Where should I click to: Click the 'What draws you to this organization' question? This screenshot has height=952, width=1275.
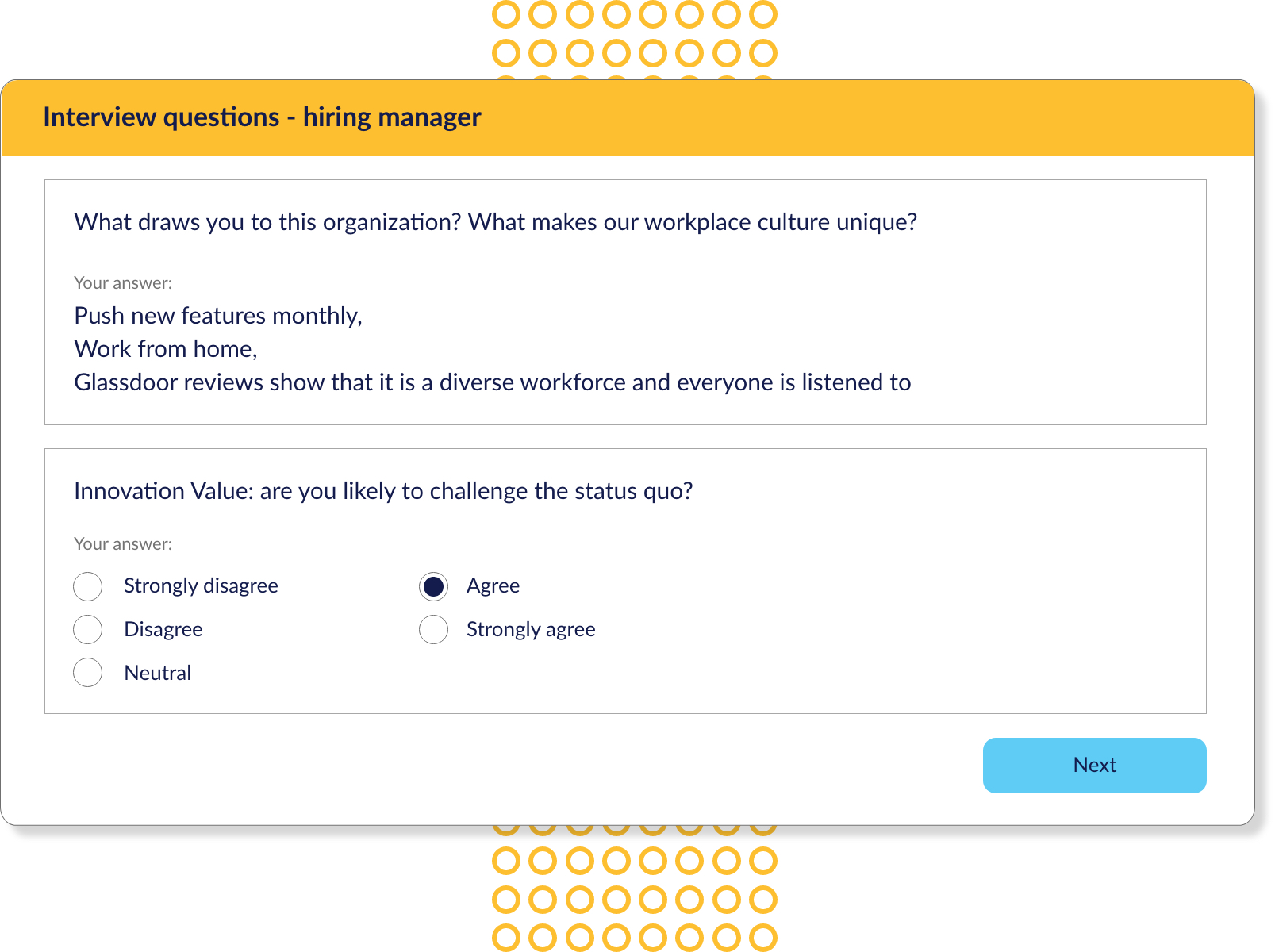click(495, 222)
